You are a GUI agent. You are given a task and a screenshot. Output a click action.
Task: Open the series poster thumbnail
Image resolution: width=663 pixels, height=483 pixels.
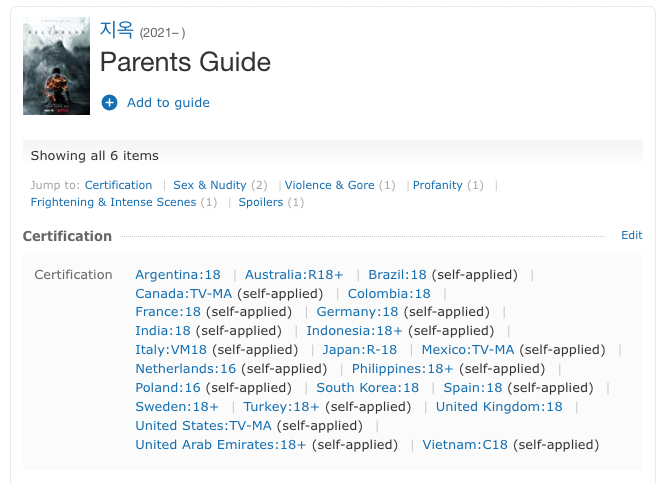(56, 66)
